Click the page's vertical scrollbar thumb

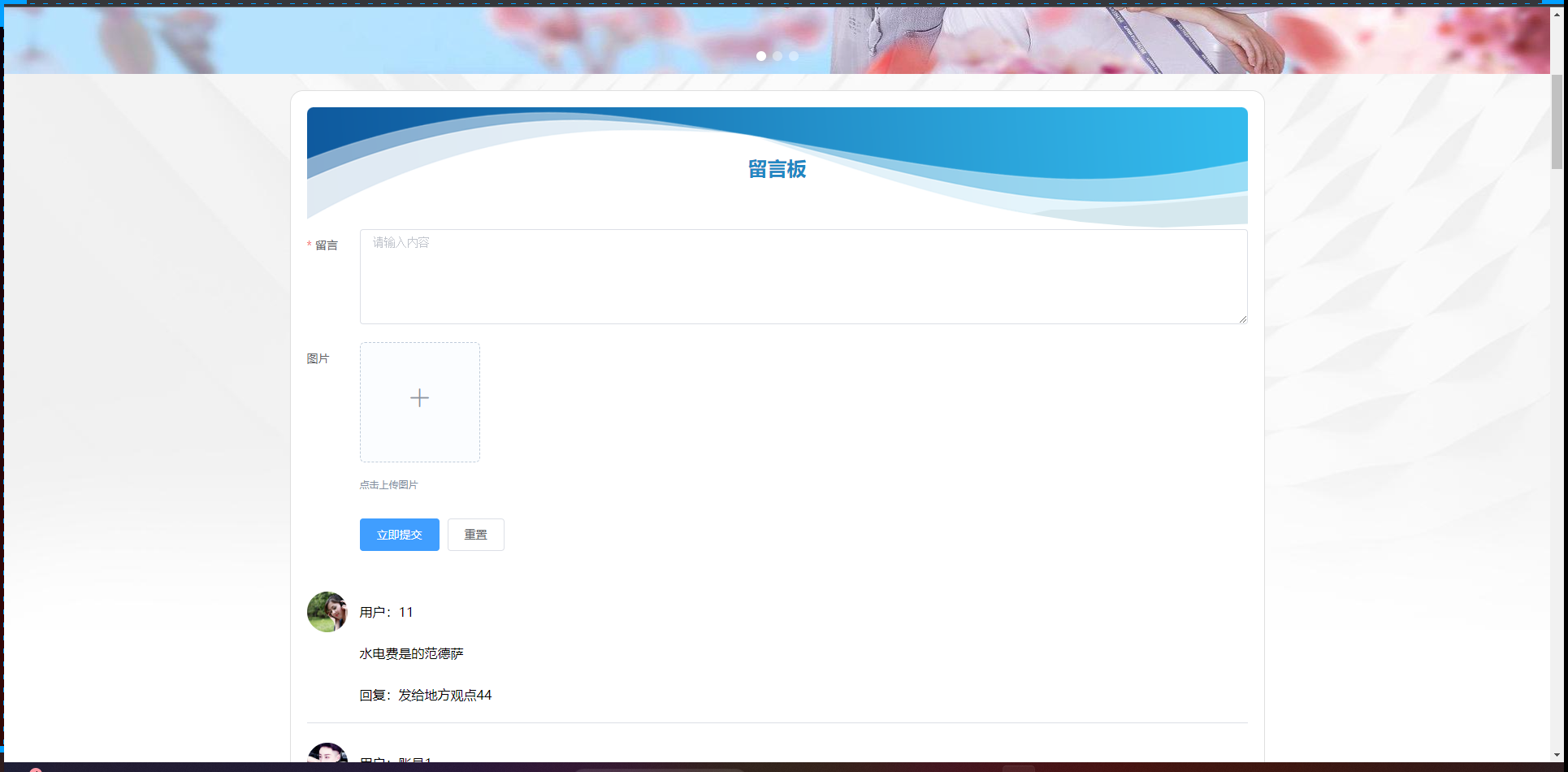pyautogui.click(x=1557, y=122)
